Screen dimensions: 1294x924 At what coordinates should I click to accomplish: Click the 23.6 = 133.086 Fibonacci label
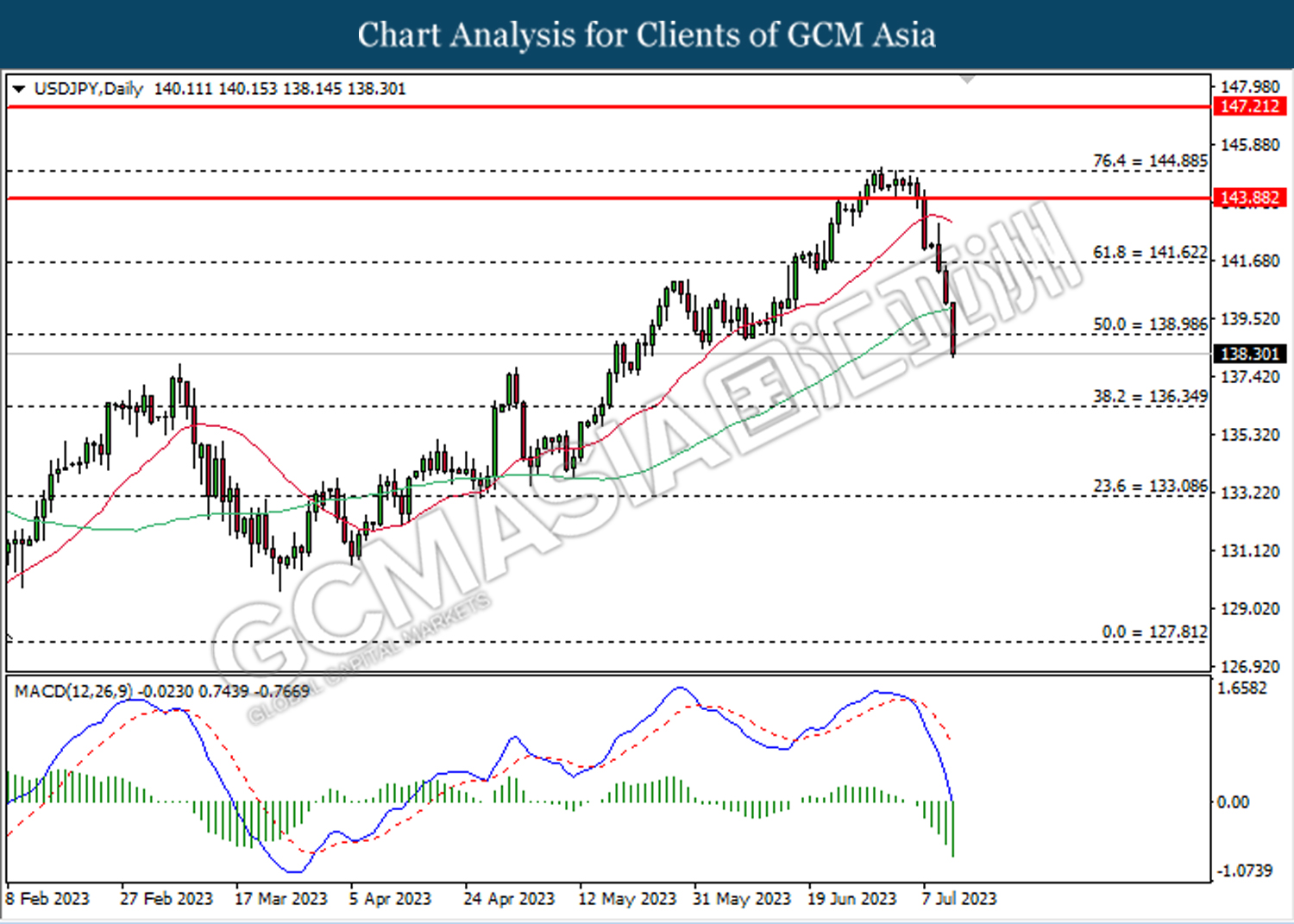(1150, 486)
